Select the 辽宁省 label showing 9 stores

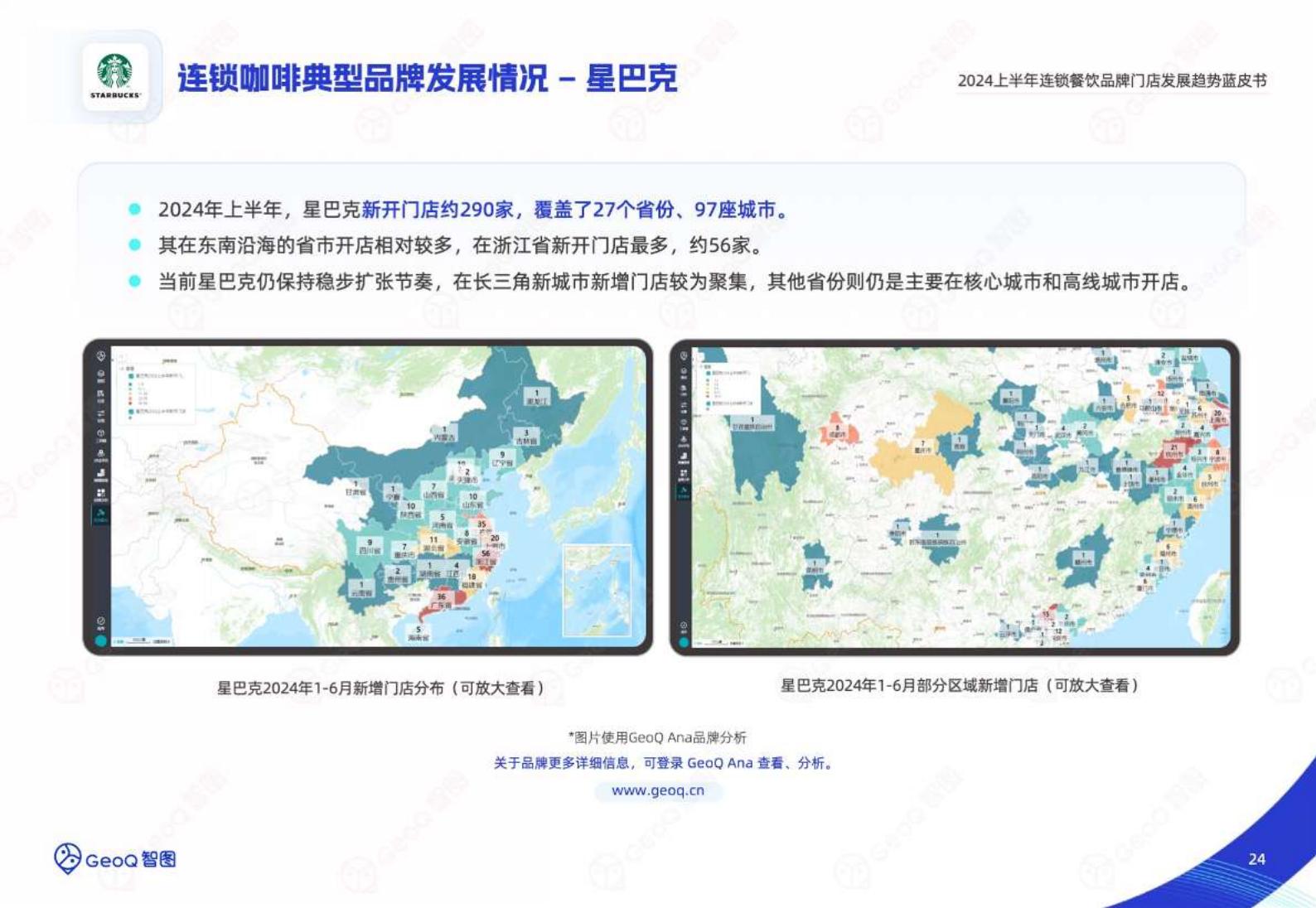501,459
